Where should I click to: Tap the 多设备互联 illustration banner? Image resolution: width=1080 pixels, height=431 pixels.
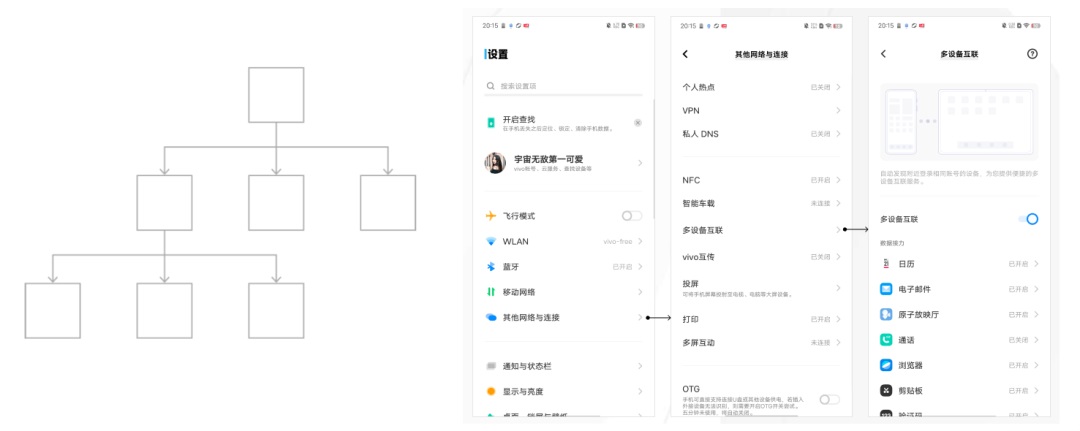pos(959,123)
